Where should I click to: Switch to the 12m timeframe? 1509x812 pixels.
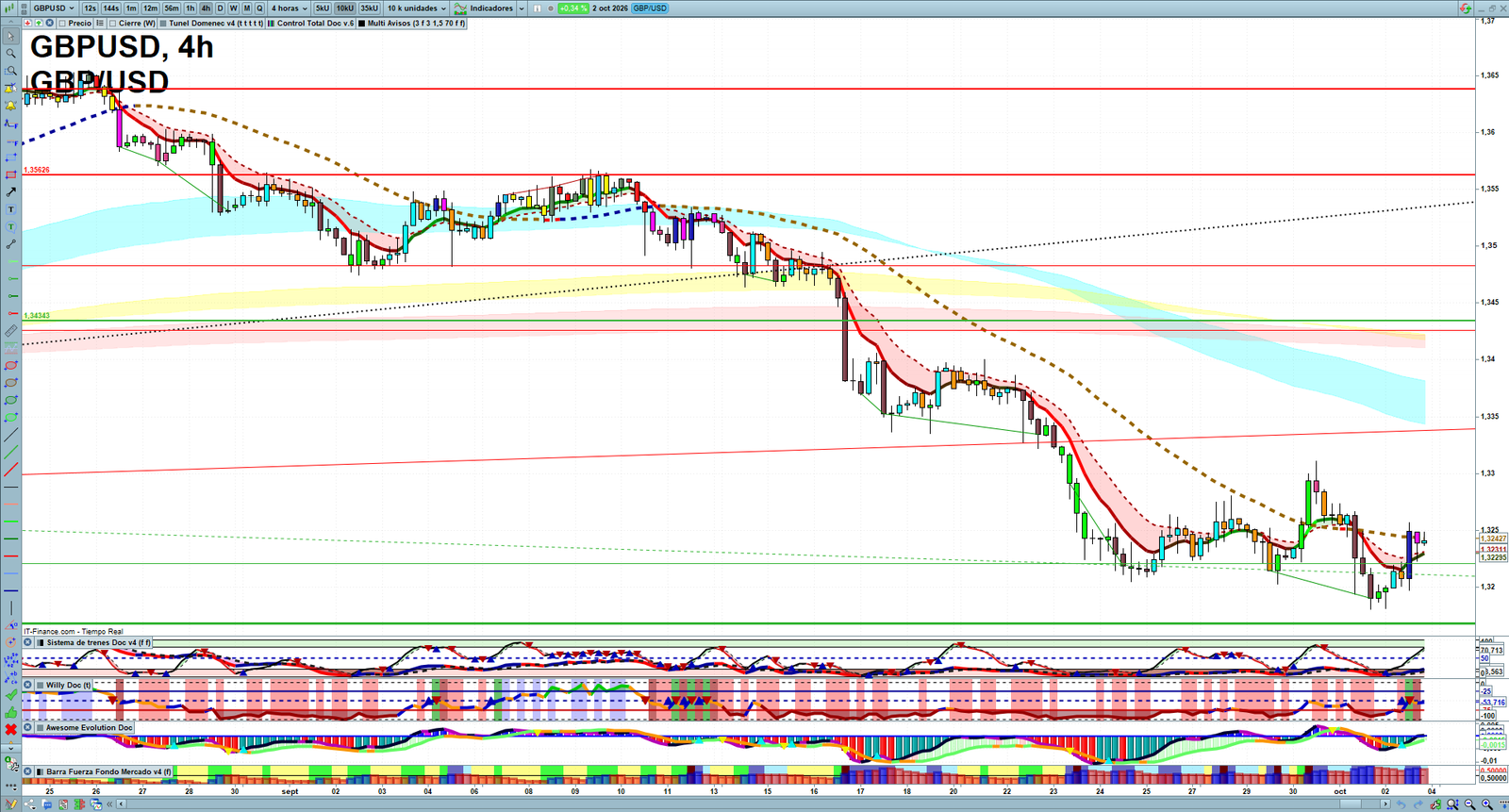point(150,8)
